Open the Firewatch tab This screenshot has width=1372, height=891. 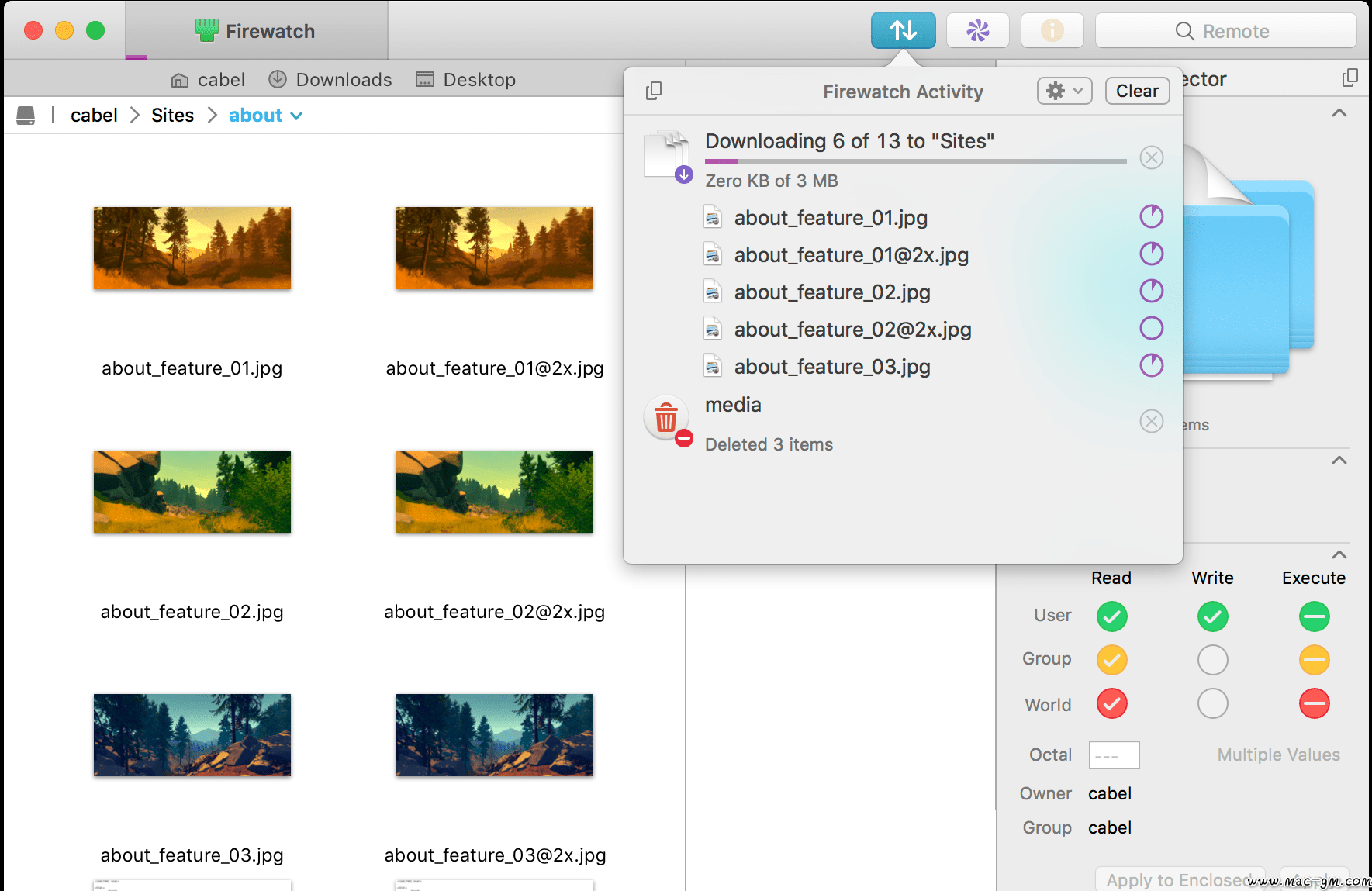click(x=256, y=31)
